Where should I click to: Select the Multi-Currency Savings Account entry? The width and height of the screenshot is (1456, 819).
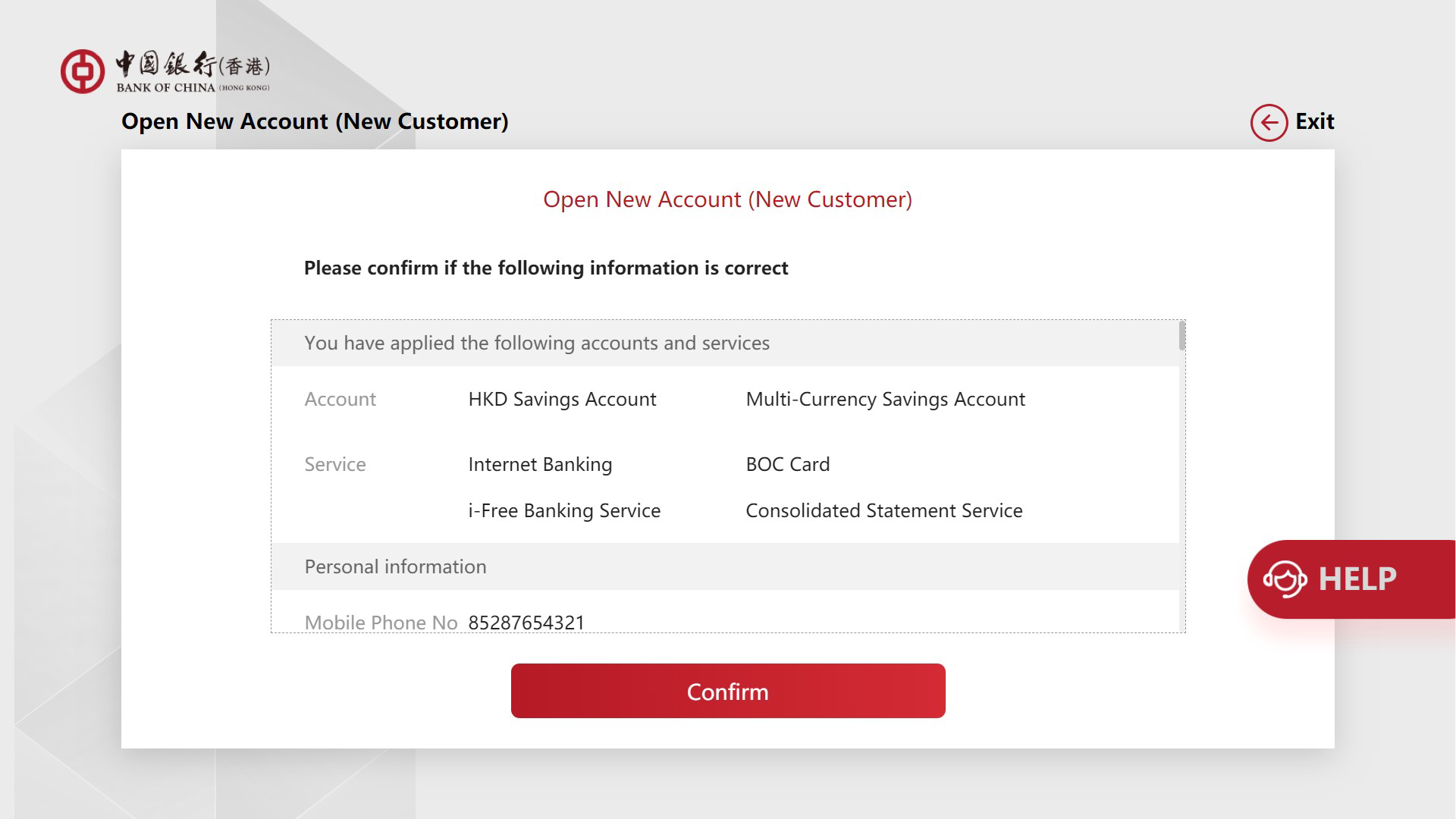pyautogui.click(x=885, y=400)
